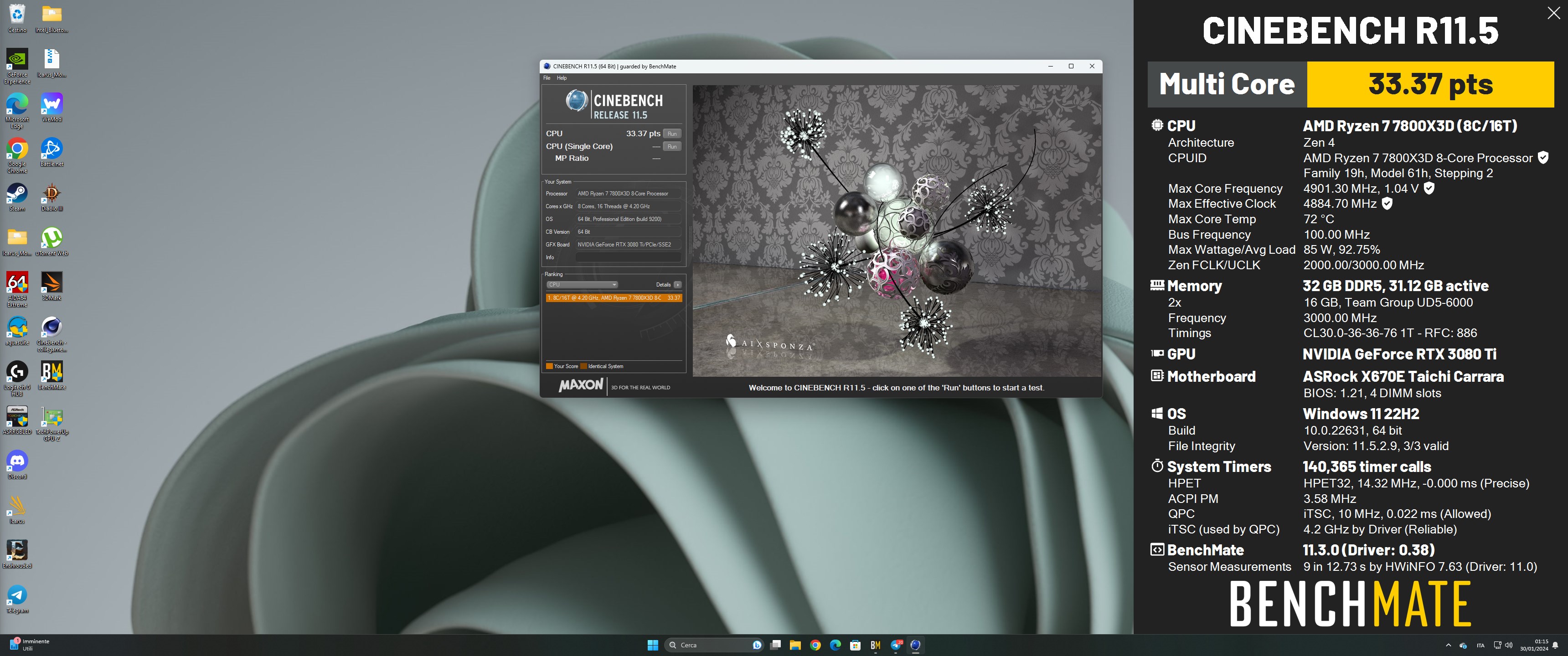Select the Steam desktop icon

pos(17,197)
